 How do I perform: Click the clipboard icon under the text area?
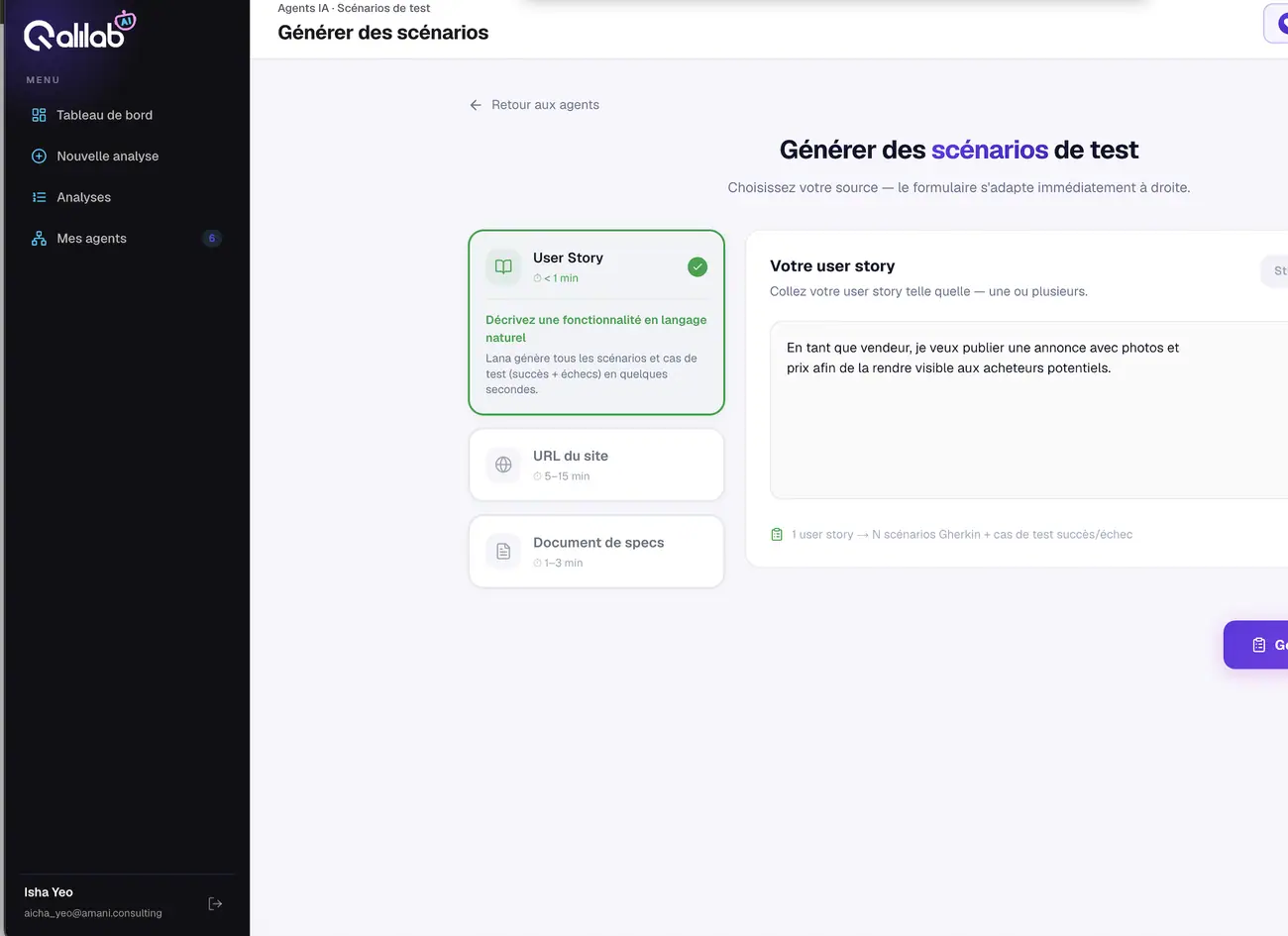[777, 535]
